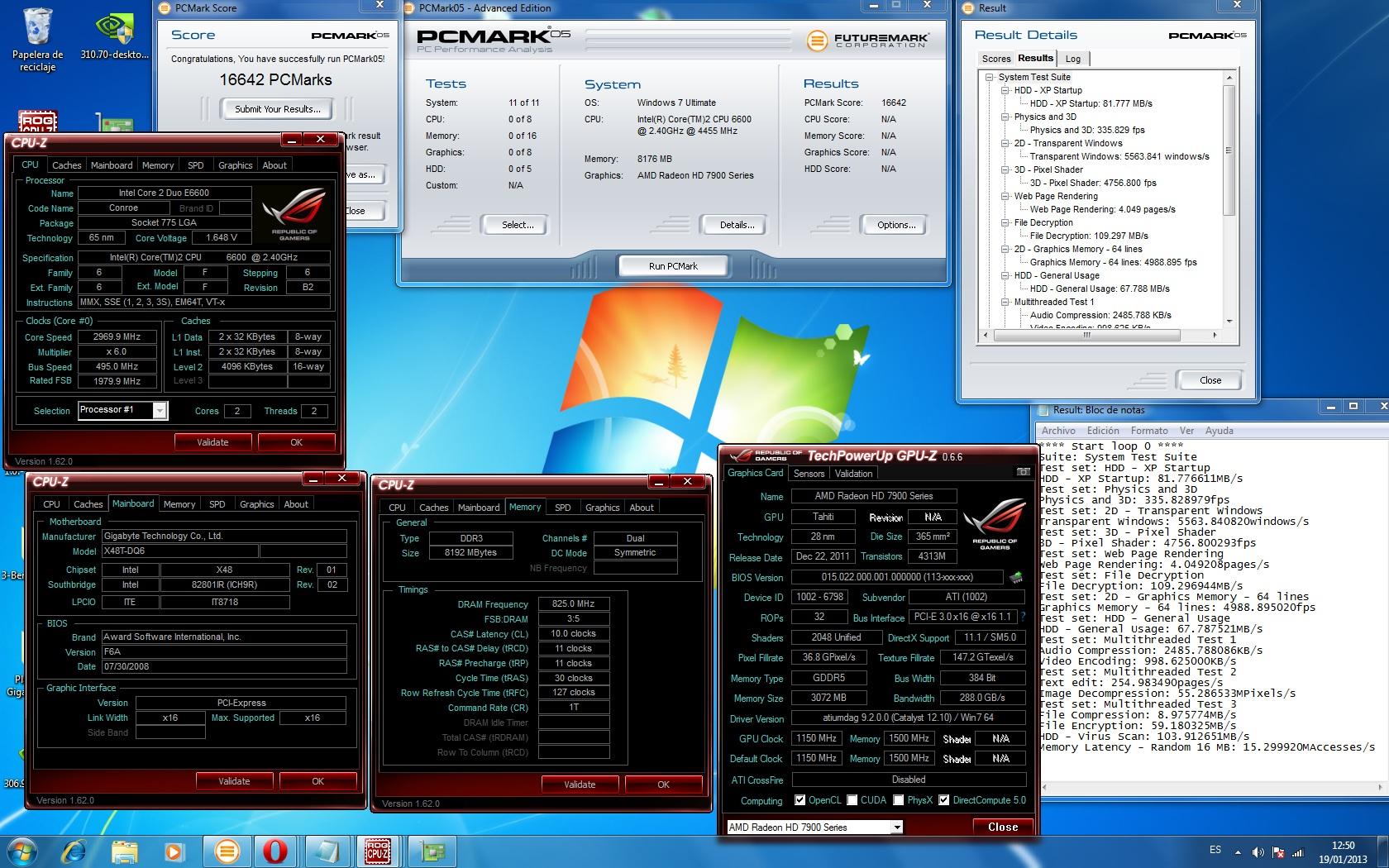Click Validate in the CPU-Z Mainboard window
This screenshot has height=868, width=1389.
[x=234, y=781]
